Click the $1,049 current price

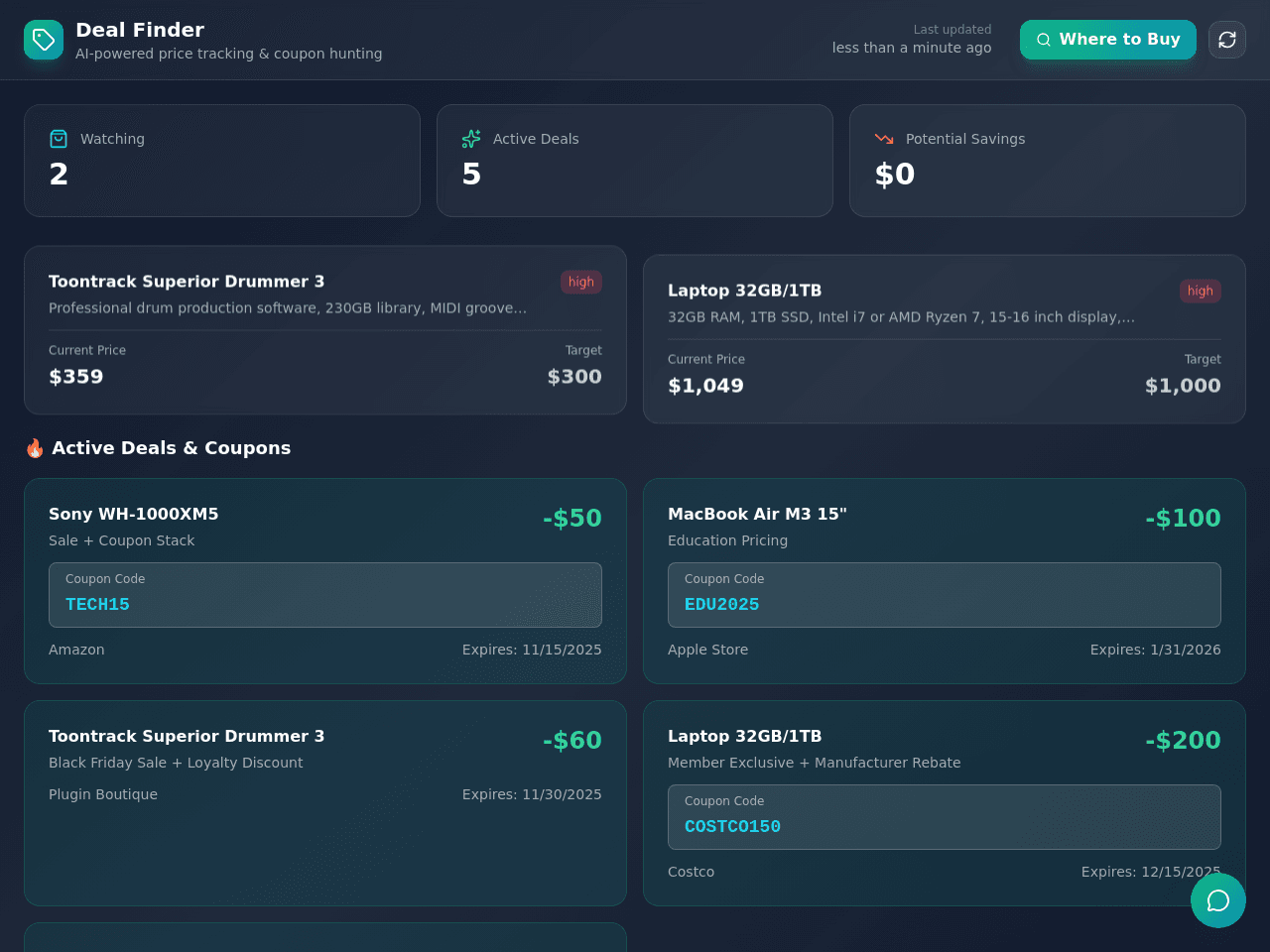(705, 386)
